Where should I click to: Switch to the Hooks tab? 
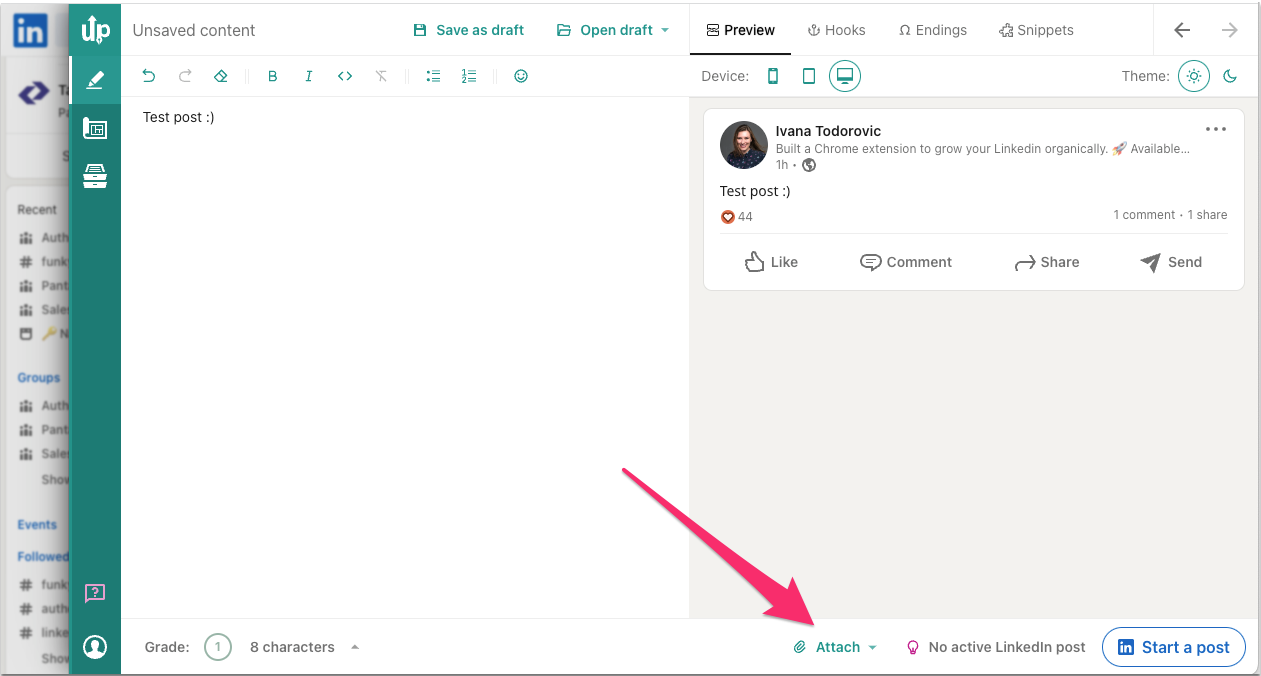pyautogui.click(x=836, y=30)
